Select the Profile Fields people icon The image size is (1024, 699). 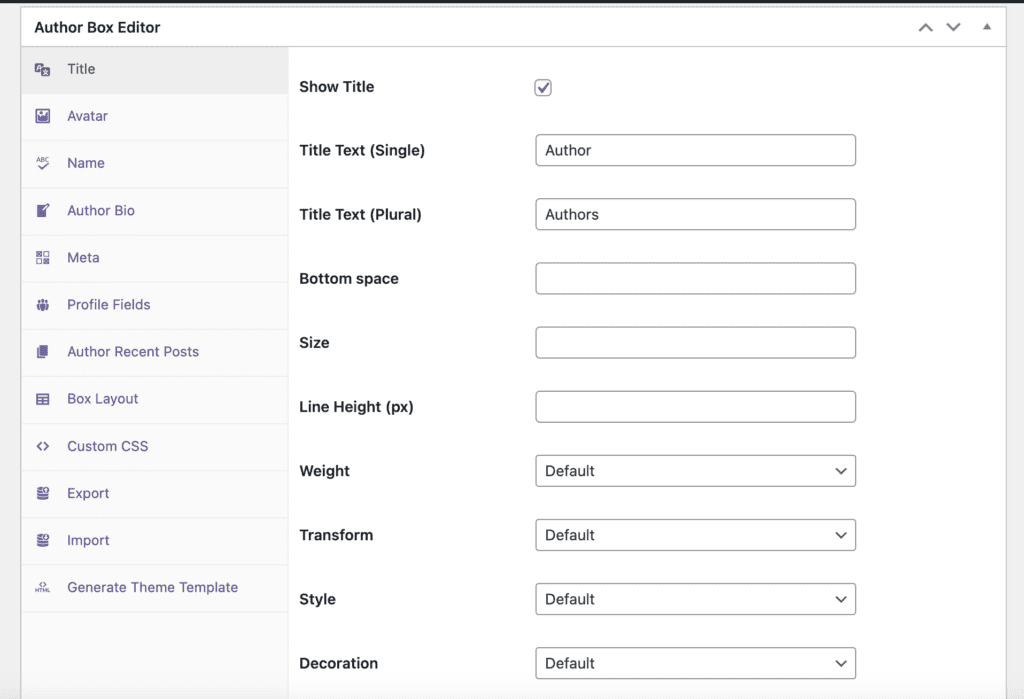(x=42, y=304)
